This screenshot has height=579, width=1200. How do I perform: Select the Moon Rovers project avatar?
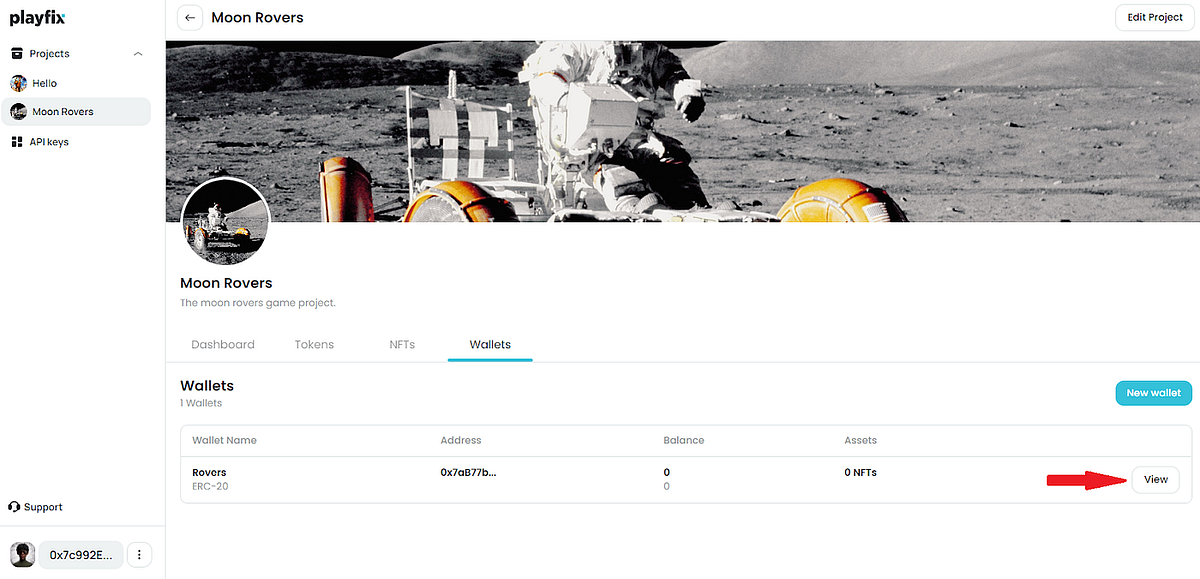click(x=18, y=111)
